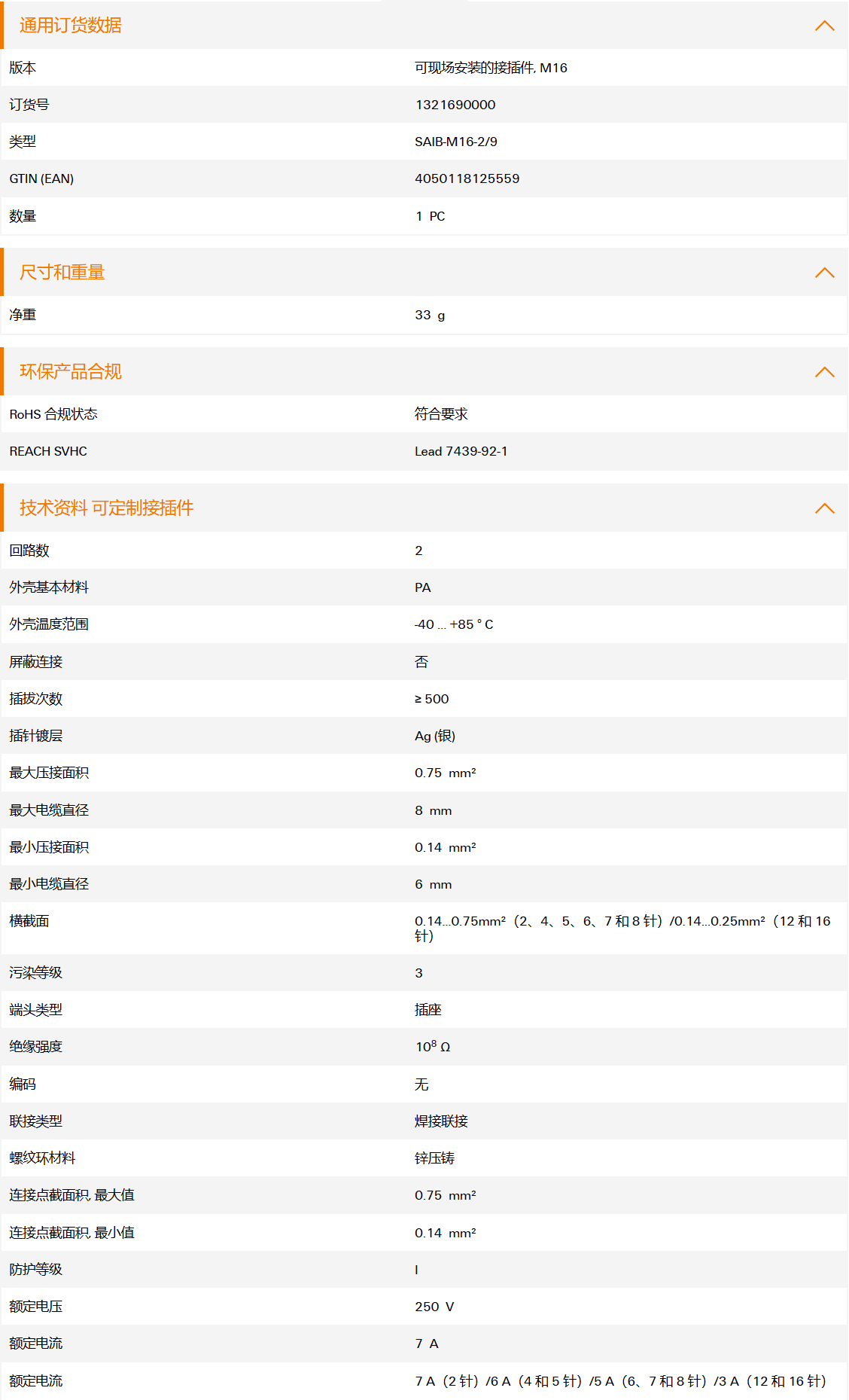Select the type value SAIB-M16-2/9
This screenshot has width=849, height=1400.
pyautogui.click(x=456, y=142)
